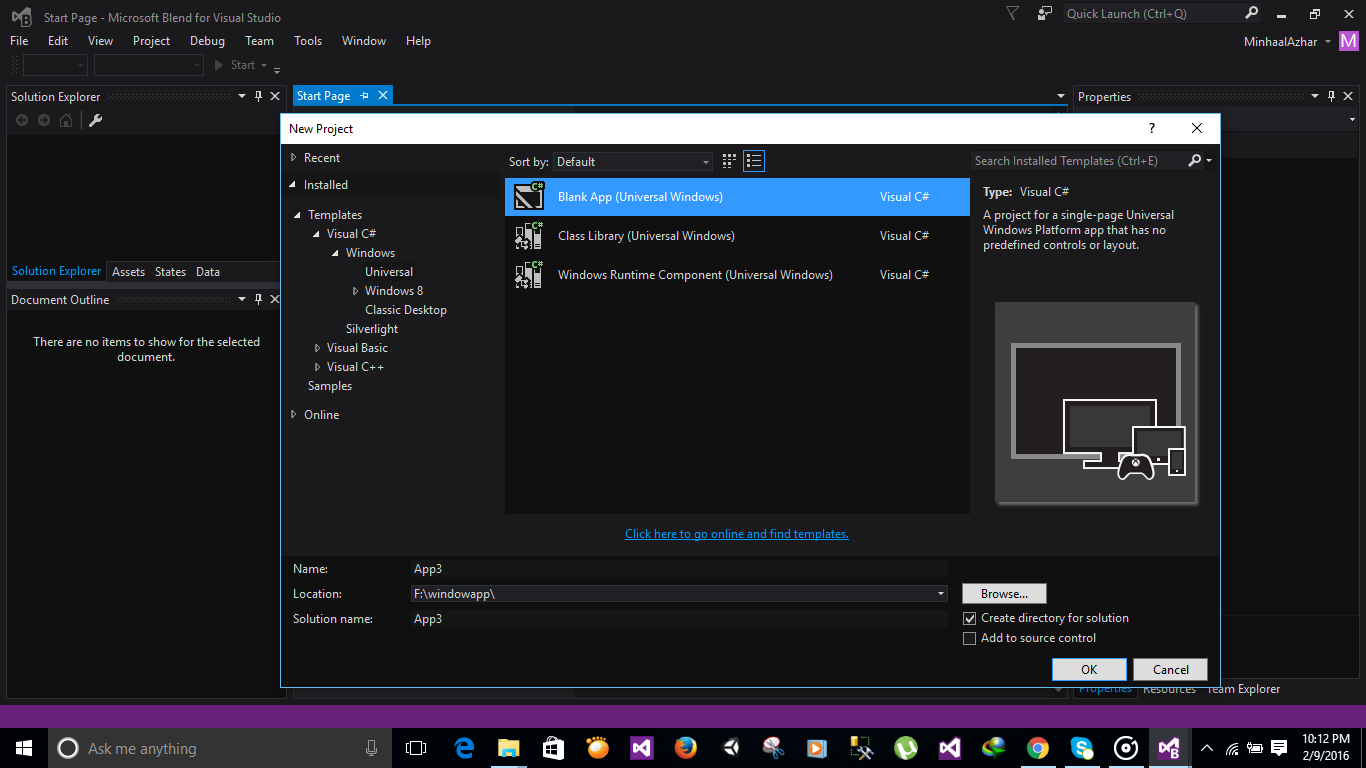Open Firefox from taskbar
This screenshot has height=768, width=1366.
point(685,748)
